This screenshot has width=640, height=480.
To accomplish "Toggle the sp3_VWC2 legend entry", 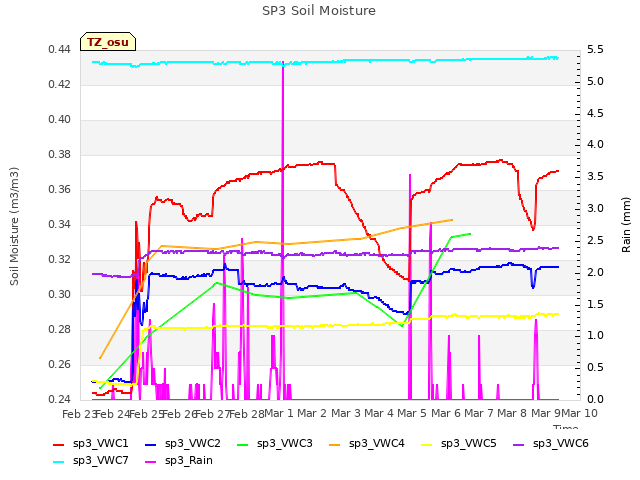I will pos(182,444).
